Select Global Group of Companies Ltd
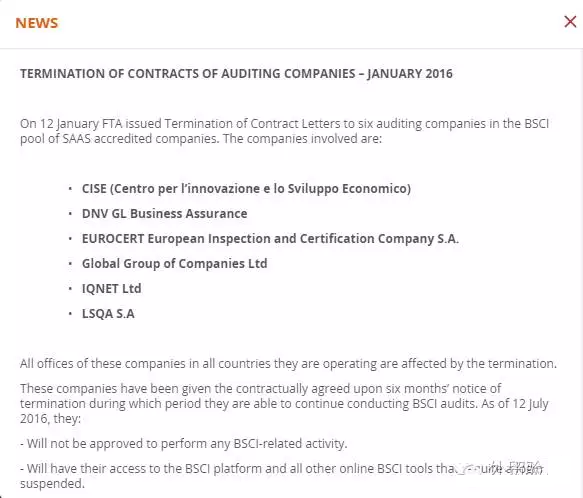 point(174,263)
